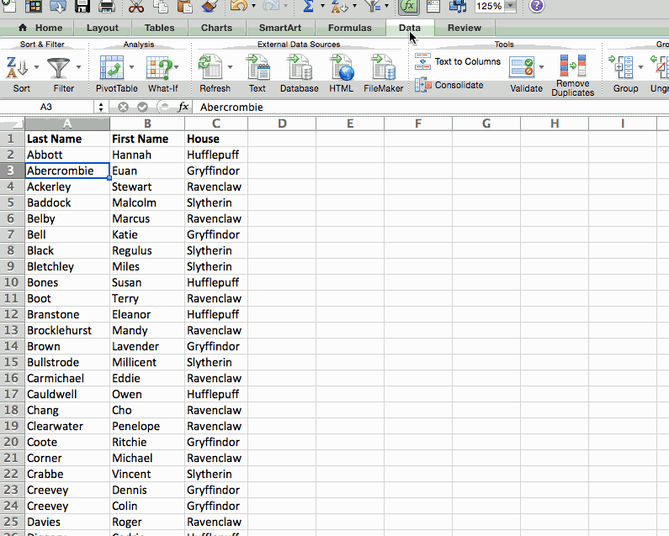Click the Remove Duplicates icon
The image size is (669, 536).
[x=573, y=68]
